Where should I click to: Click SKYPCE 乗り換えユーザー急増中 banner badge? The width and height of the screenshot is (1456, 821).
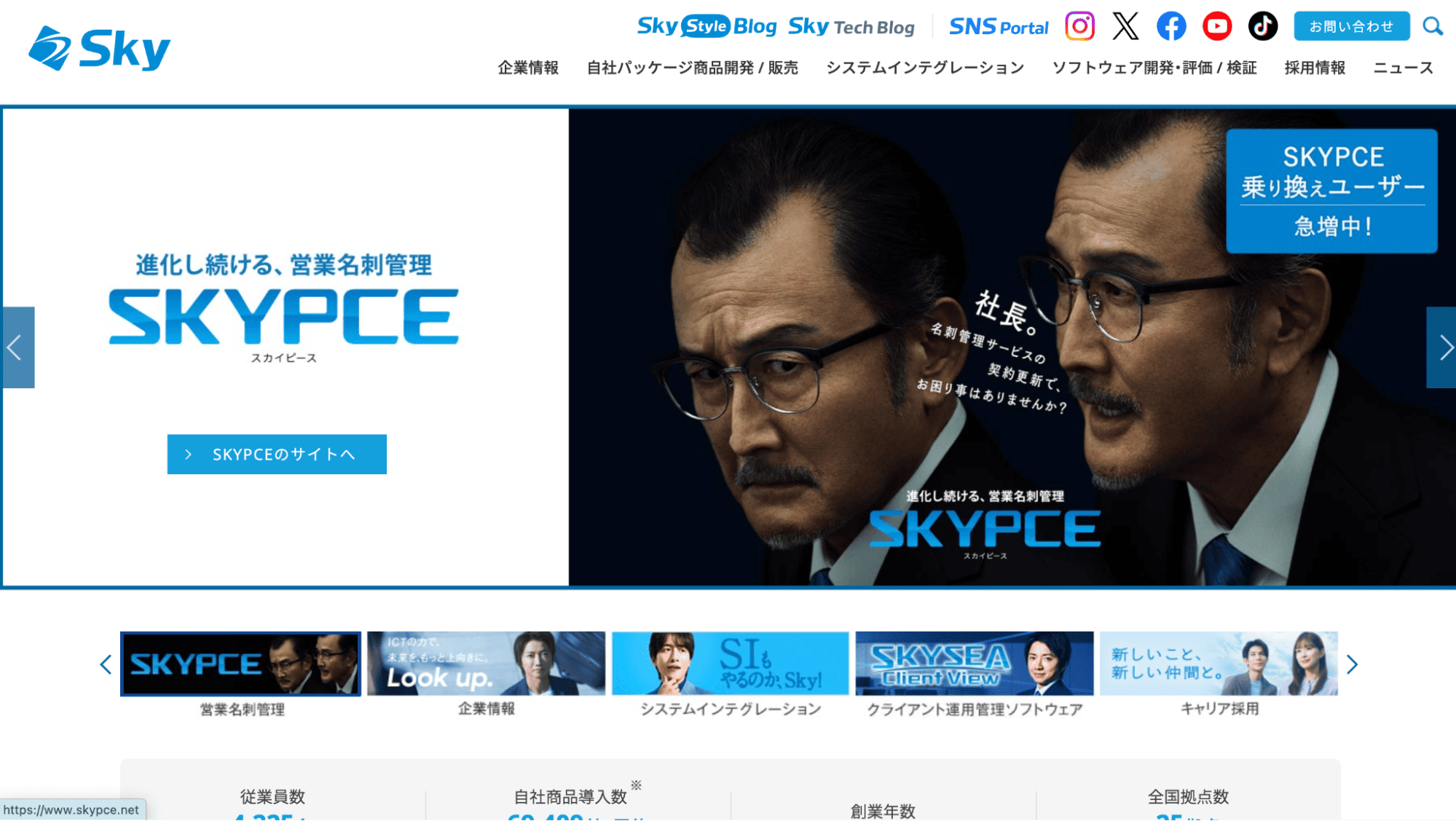(x=1331, y=192)
